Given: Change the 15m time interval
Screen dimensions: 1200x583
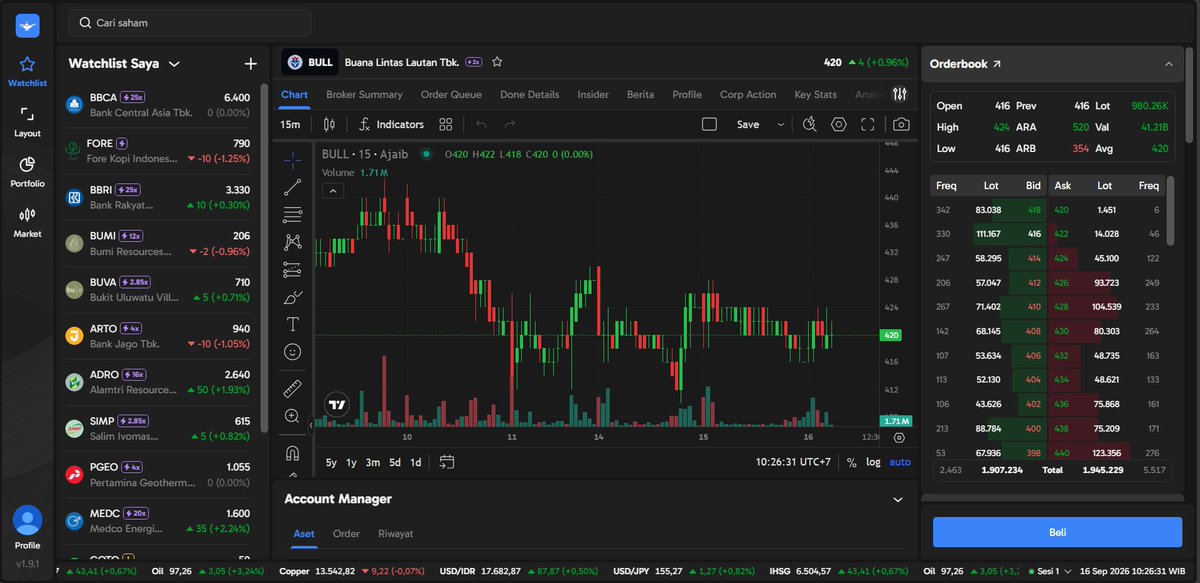Looking at the screenshot, I should pyautogui.click(x=291, y=124).
